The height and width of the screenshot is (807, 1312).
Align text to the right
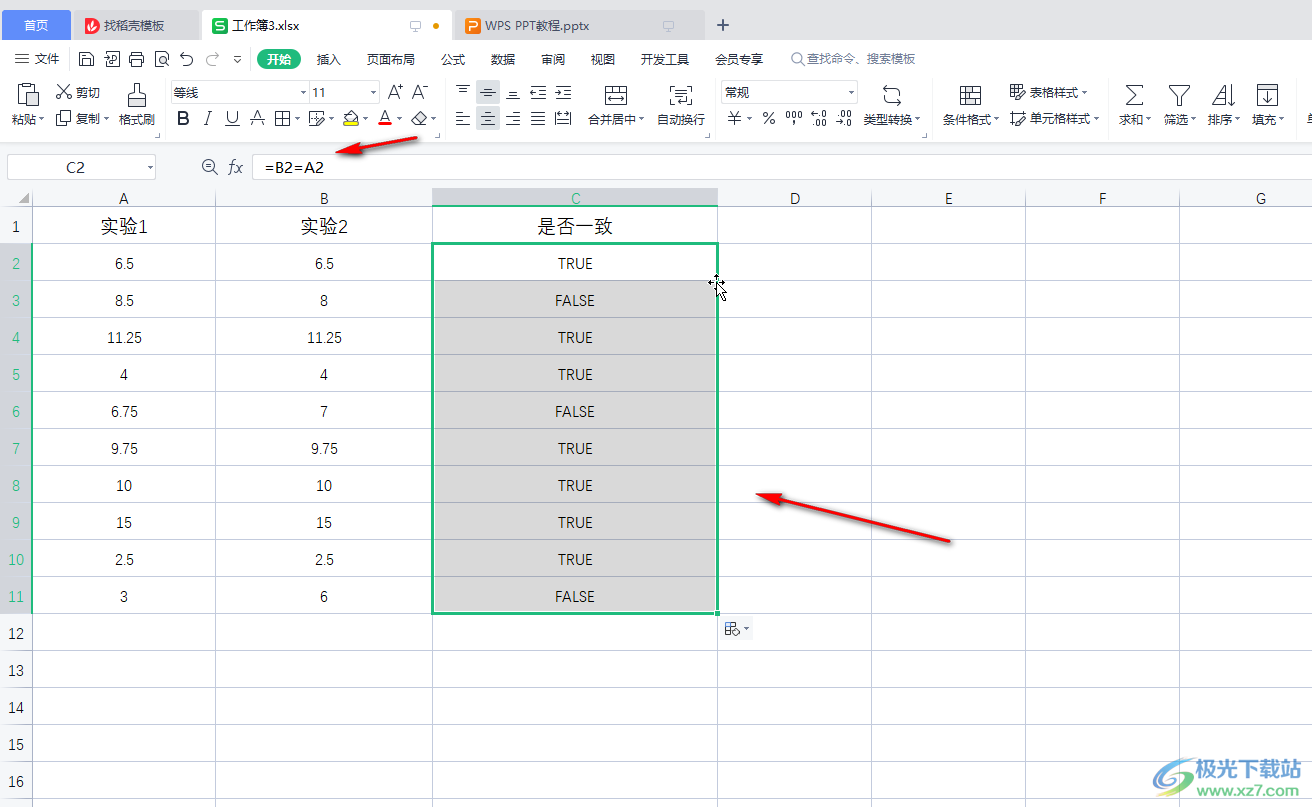point(513,119)
